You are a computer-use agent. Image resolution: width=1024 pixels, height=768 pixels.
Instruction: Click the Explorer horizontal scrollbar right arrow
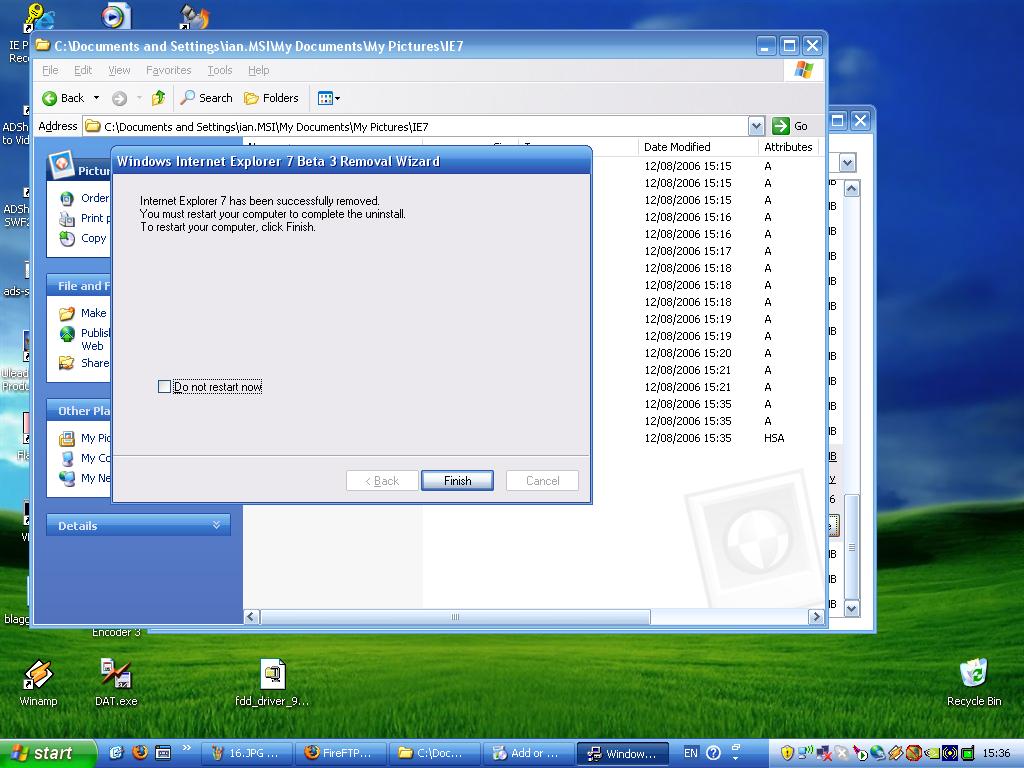[x=816, y=616]
